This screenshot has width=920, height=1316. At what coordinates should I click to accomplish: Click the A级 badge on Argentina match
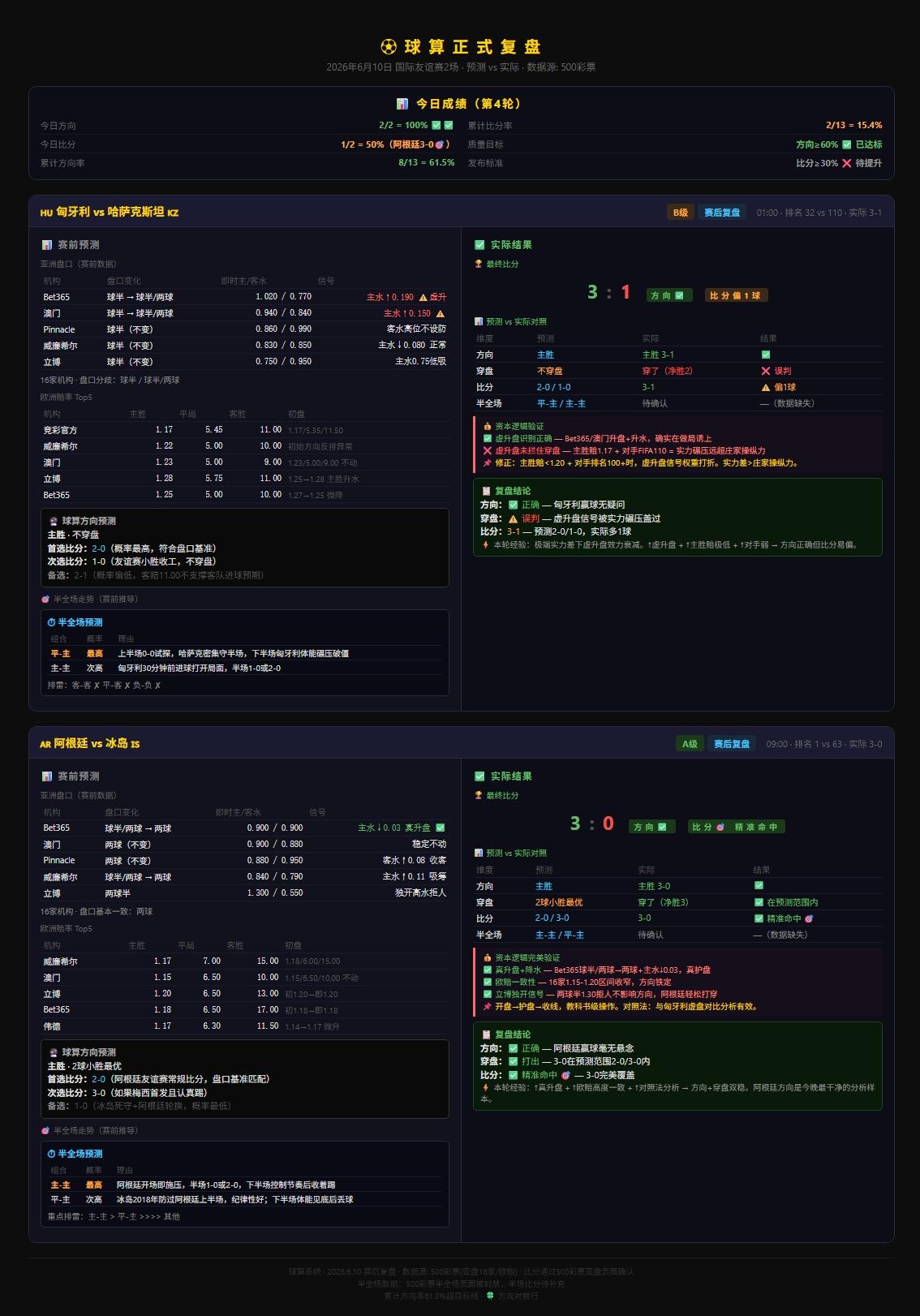(690, 744)
